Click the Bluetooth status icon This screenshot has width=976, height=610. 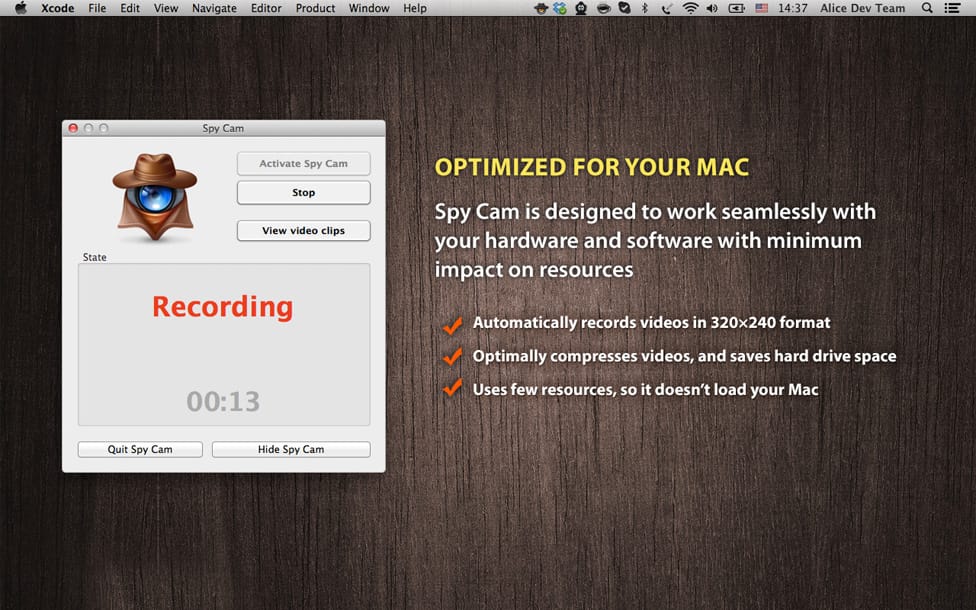tap(645, 8)
